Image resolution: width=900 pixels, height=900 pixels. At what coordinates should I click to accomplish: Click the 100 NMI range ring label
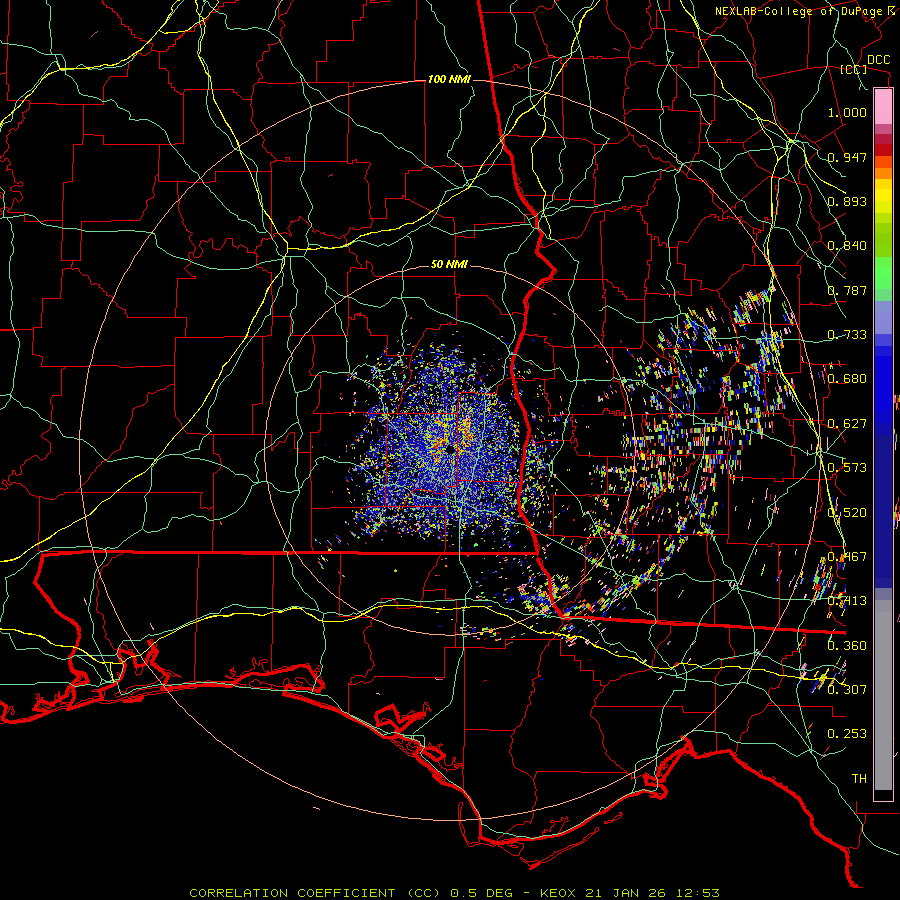click(449, 79)
